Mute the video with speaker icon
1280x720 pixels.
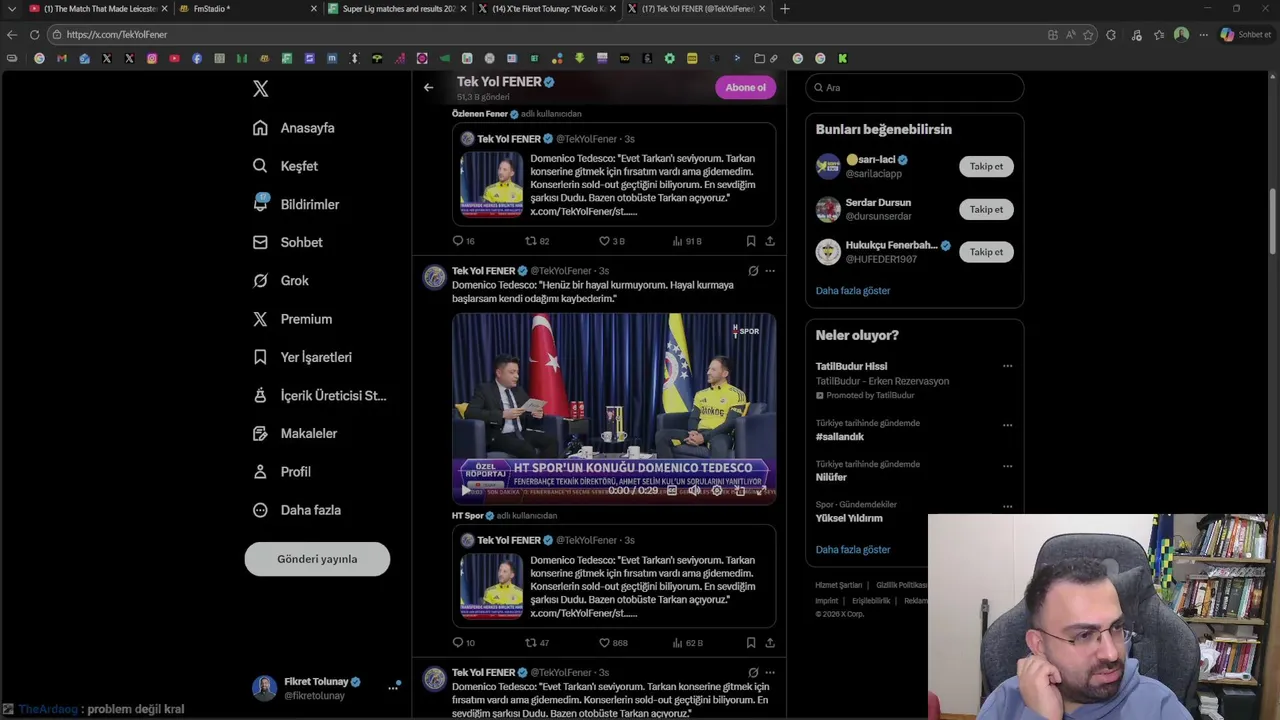click(694, 491)
